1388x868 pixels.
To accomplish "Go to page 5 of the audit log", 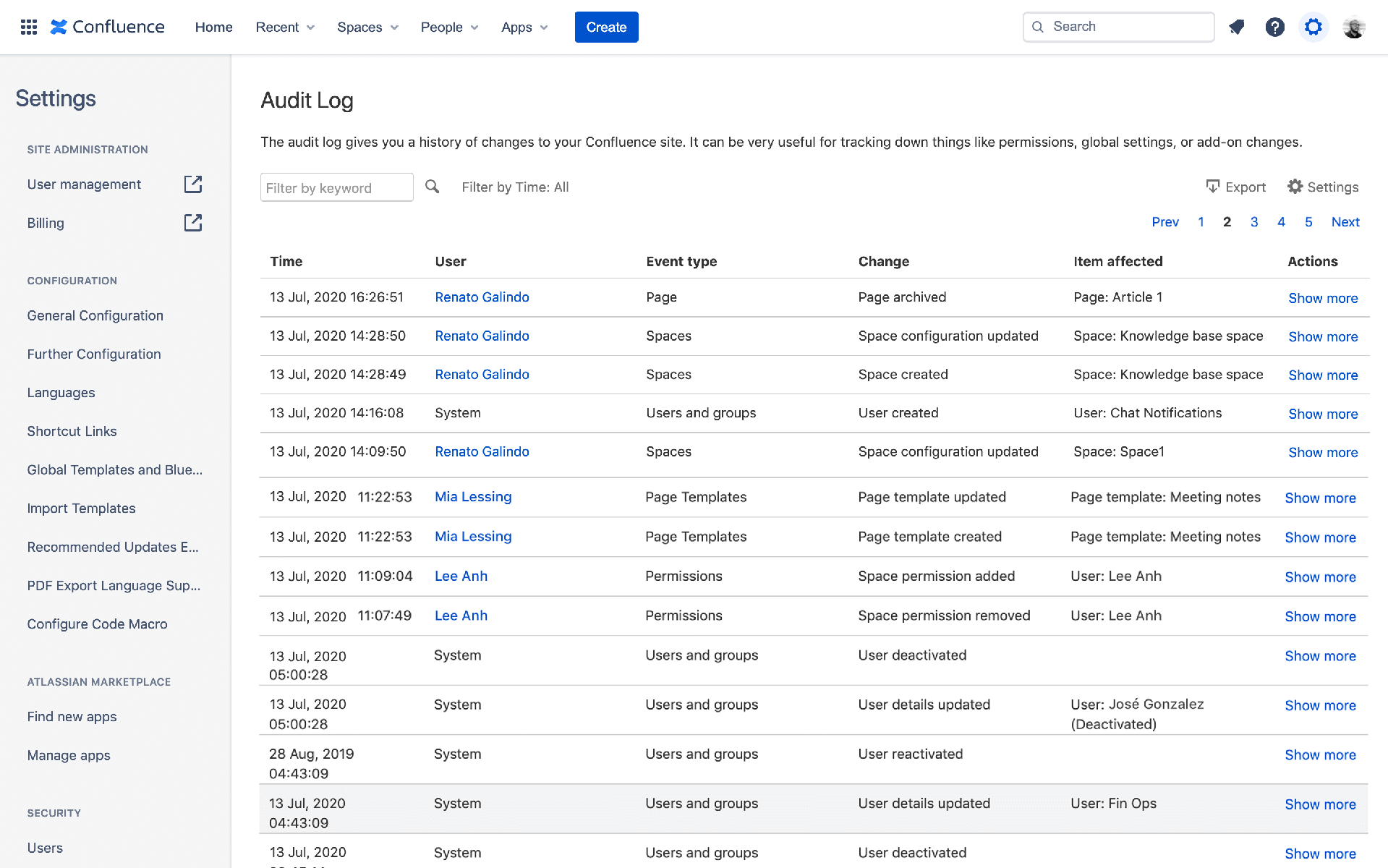I will [x=1308, y=222].
